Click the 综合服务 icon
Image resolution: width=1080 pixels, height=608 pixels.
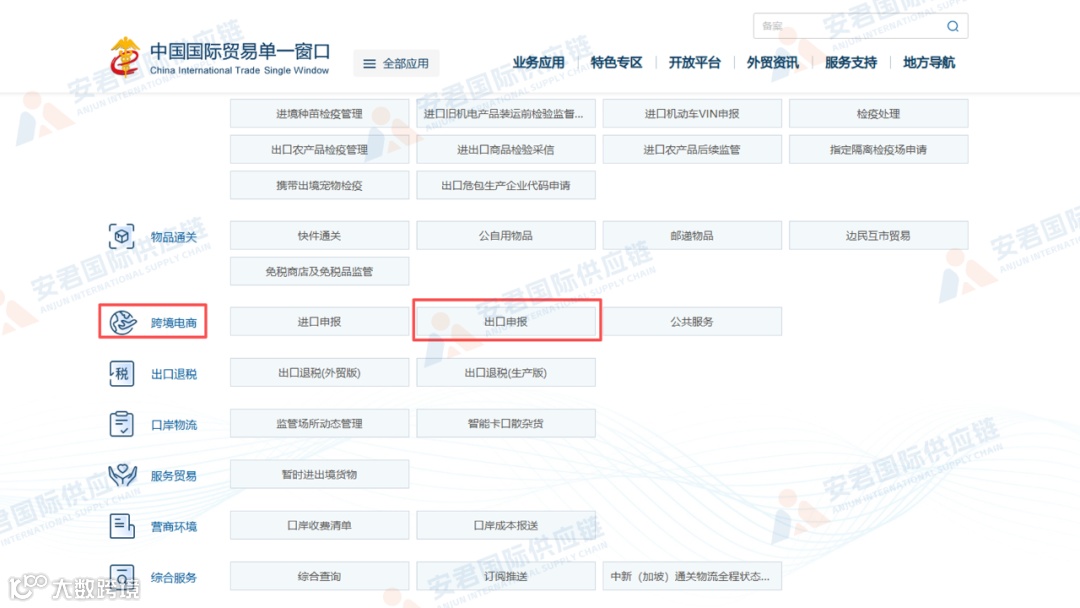(122, 576)
